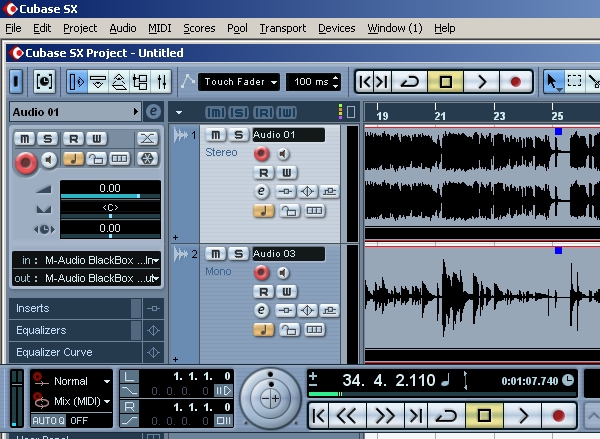Click Stop in the top toolbar

coord(445,82)
